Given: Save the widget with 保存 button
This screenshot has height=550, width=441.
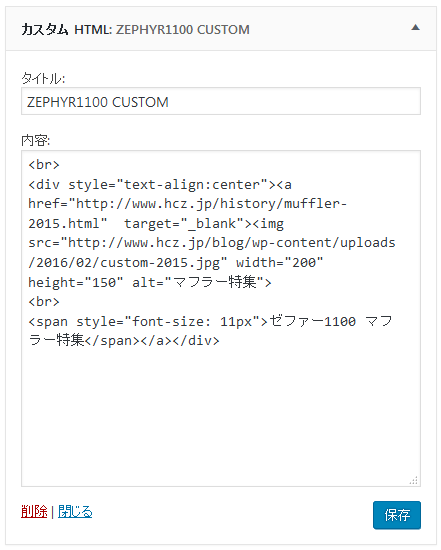Looking at the screenshot, I should tap(397, 515).
